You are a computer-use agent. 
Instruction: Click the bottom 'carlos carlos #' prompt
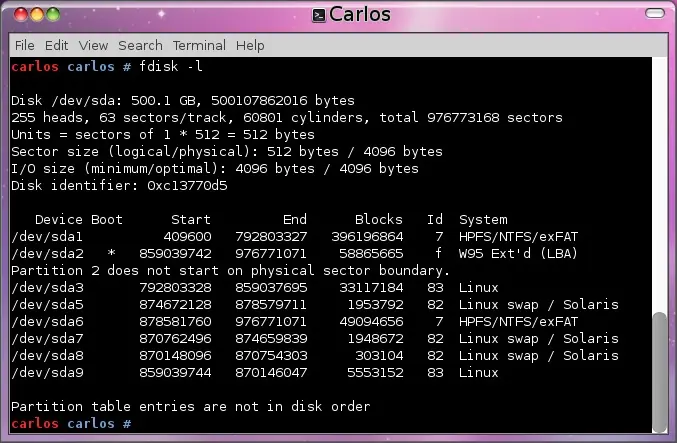[71, 424]
